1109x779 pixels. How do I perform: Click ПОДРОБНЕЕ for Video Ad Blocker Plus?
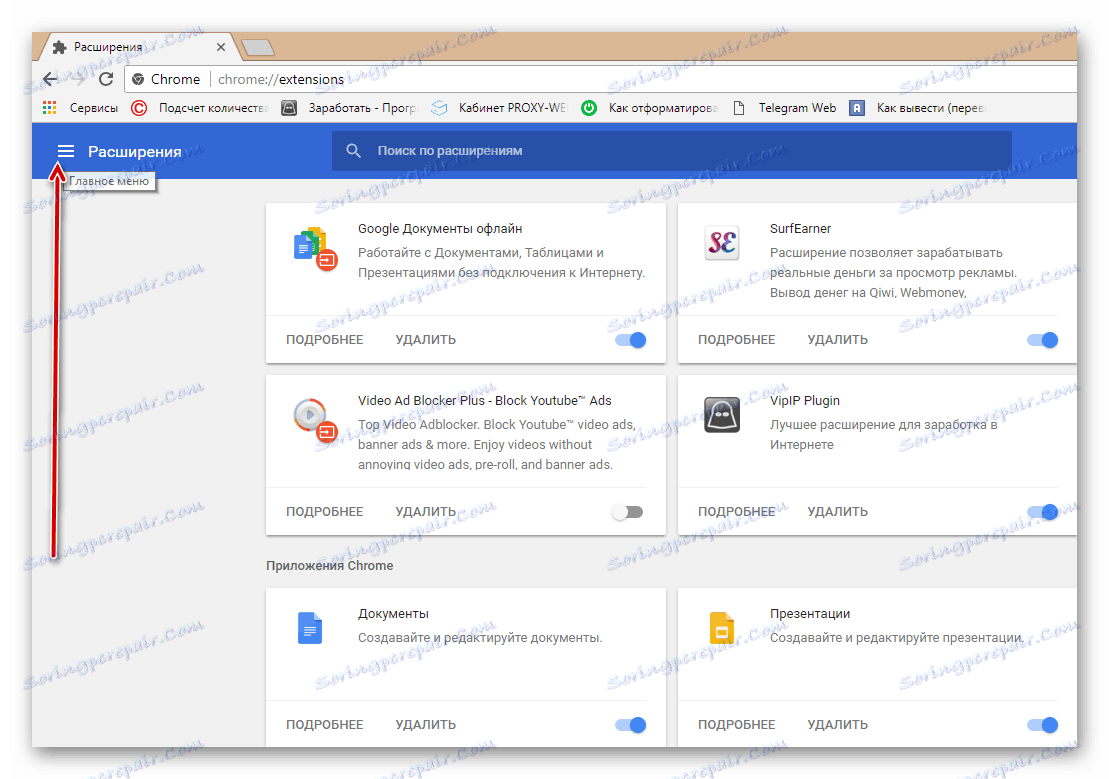[325, 512]
